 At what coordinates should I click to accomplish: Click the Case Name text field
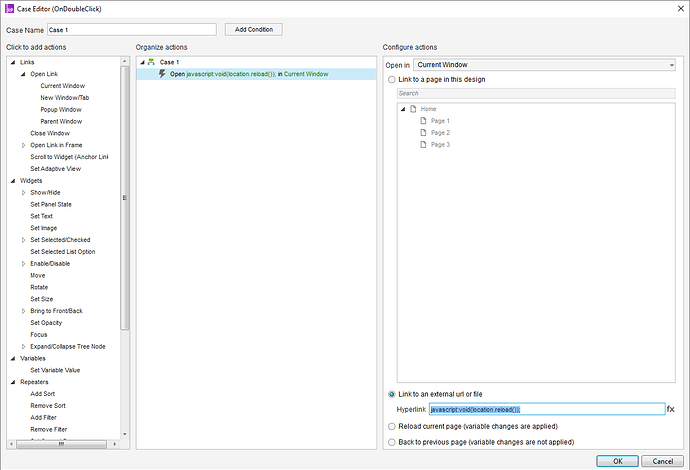coord(132,30)
